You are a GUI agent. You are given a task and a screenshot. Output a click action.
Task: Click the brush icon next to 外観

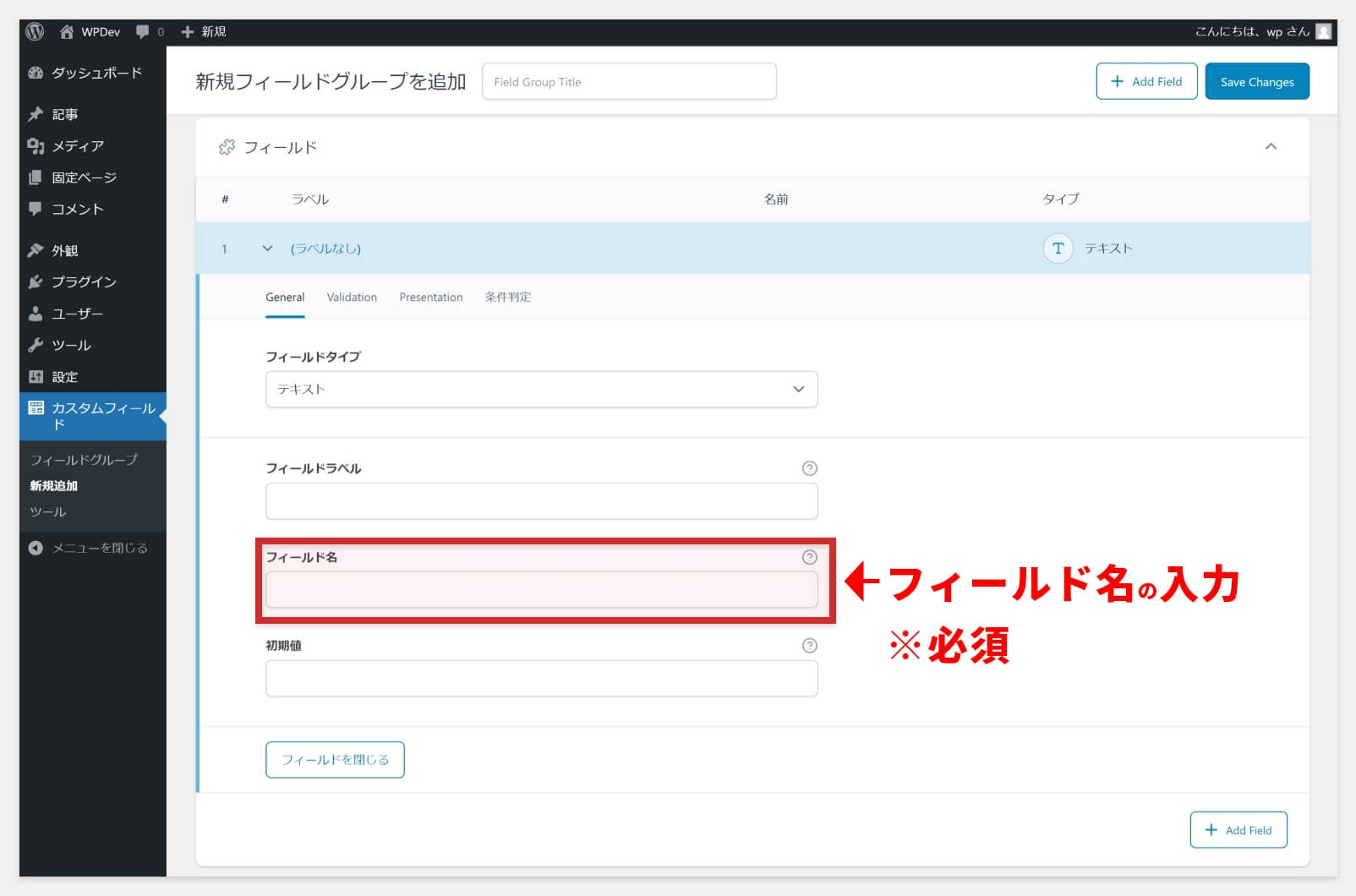point(36,250)
